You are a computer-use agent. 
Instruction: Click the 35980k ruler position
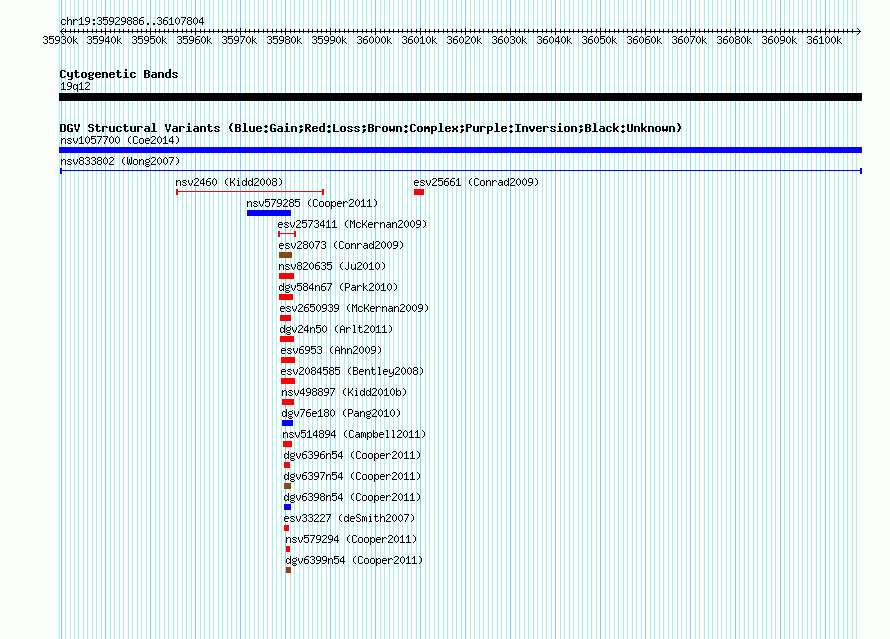[x=284, y=40]
